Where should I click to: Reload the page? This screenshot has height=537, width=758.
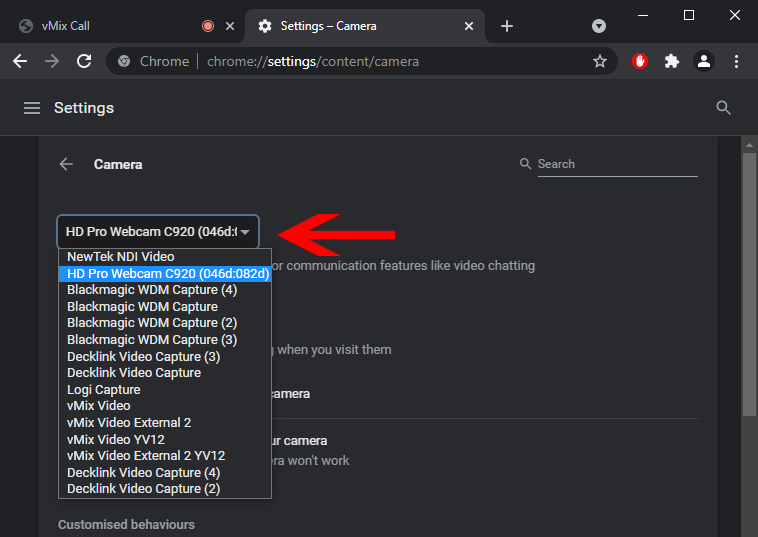[x=85, y=61]
